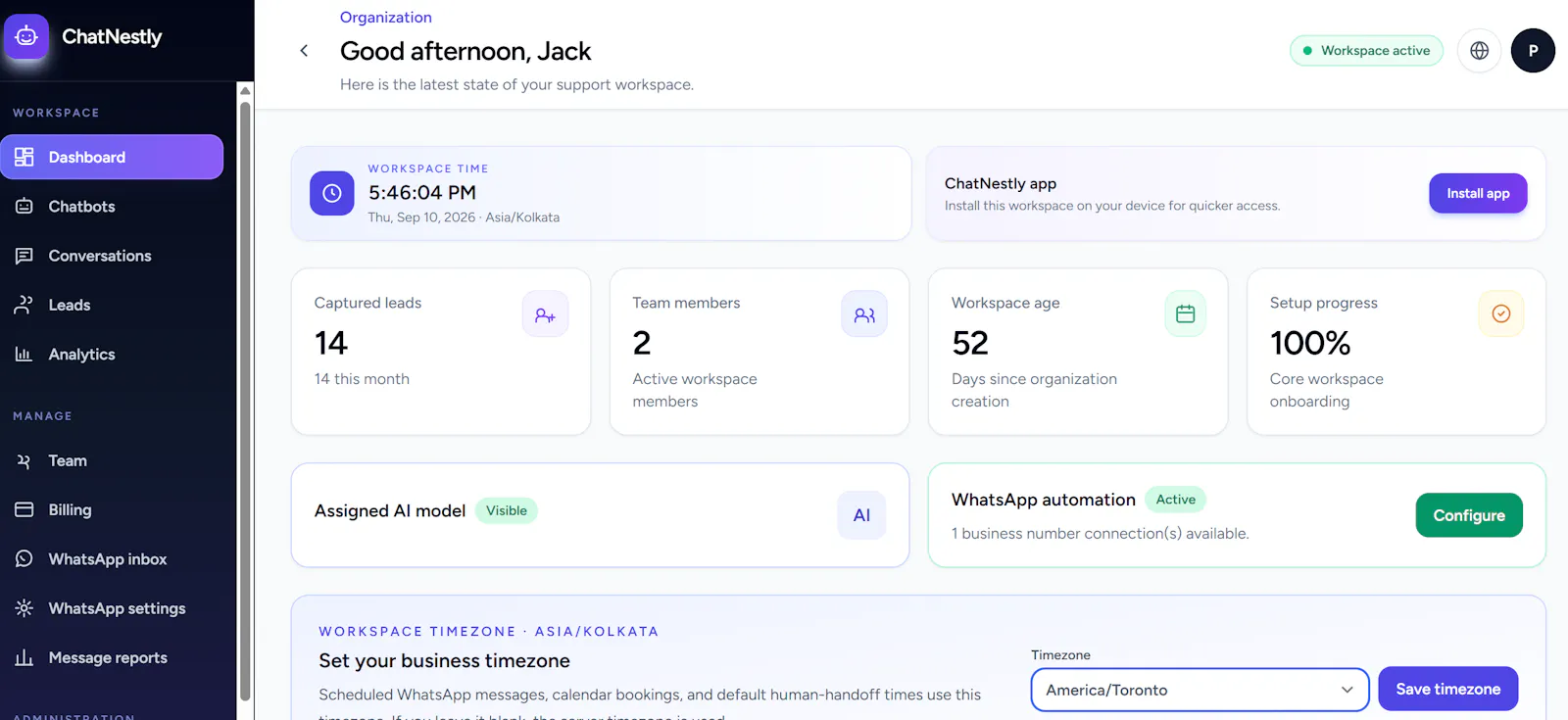Click the Good afternoon, Jack heading
Image resolution: width=1568 pixels, height=720 pixels.
(x=465, y=51)
